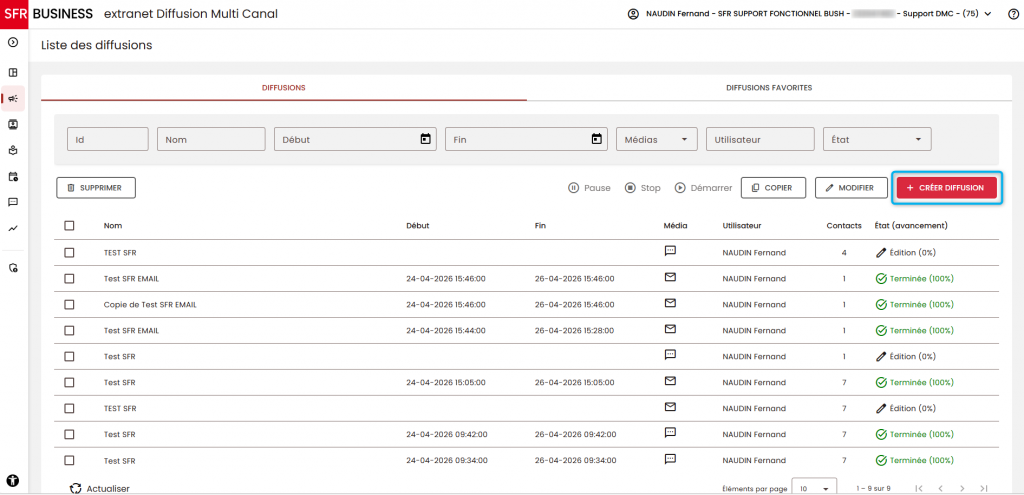Click into the Id filter field
1024x495 pixels.
point(108,139)
